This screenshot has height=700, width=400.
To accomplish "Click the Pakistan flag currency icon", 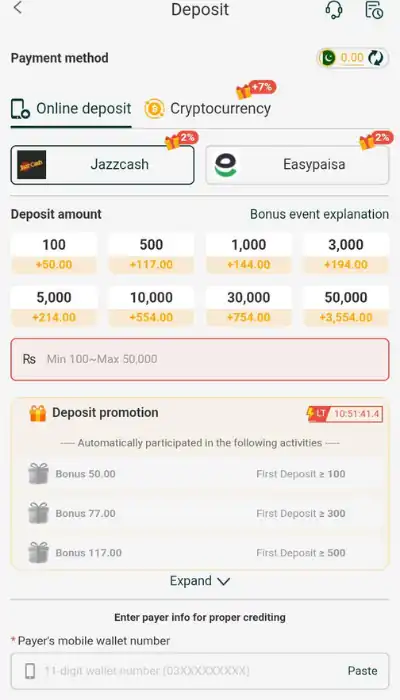I will (x=328, y=58).
